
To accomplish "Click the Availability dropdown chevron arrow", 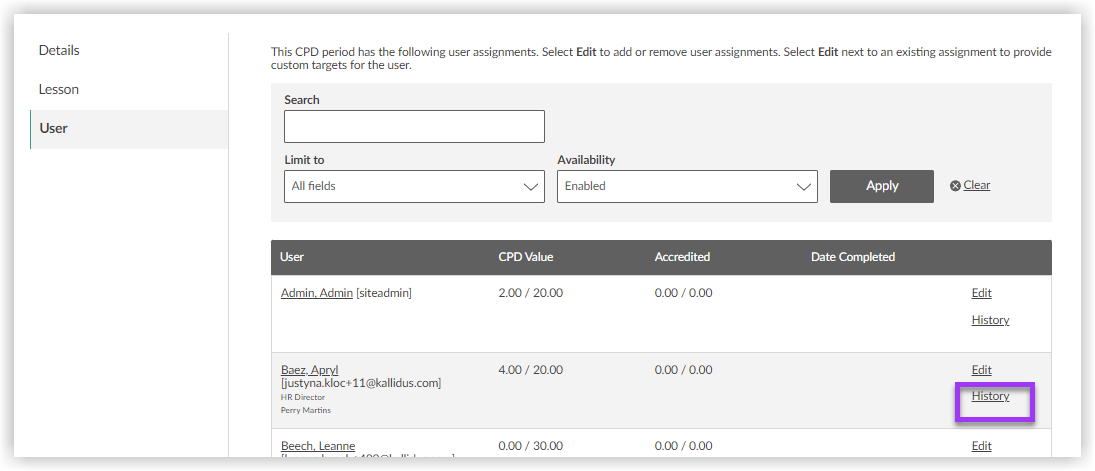I will [x=803, y=187].
